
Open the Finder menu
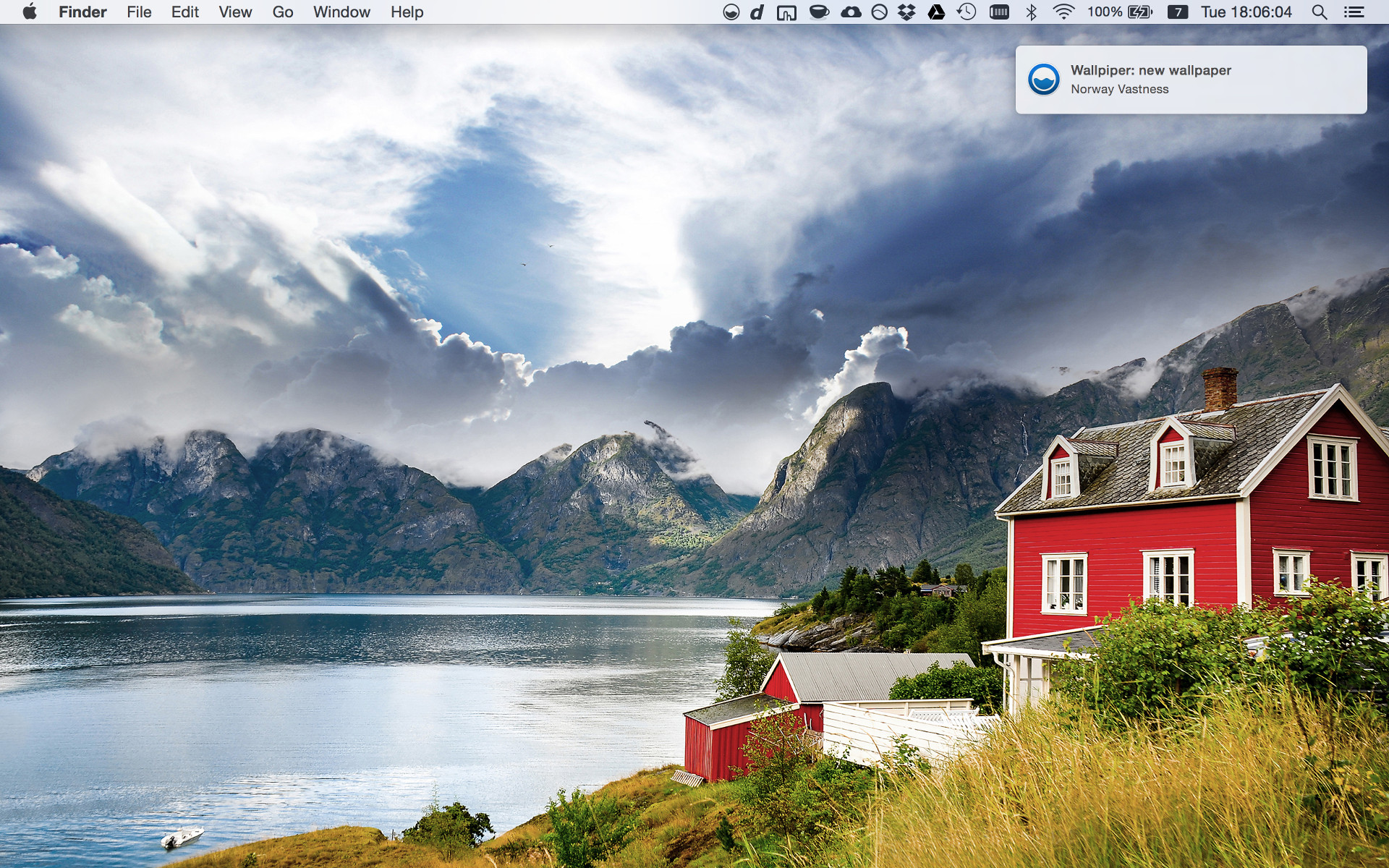coord(82,12)
